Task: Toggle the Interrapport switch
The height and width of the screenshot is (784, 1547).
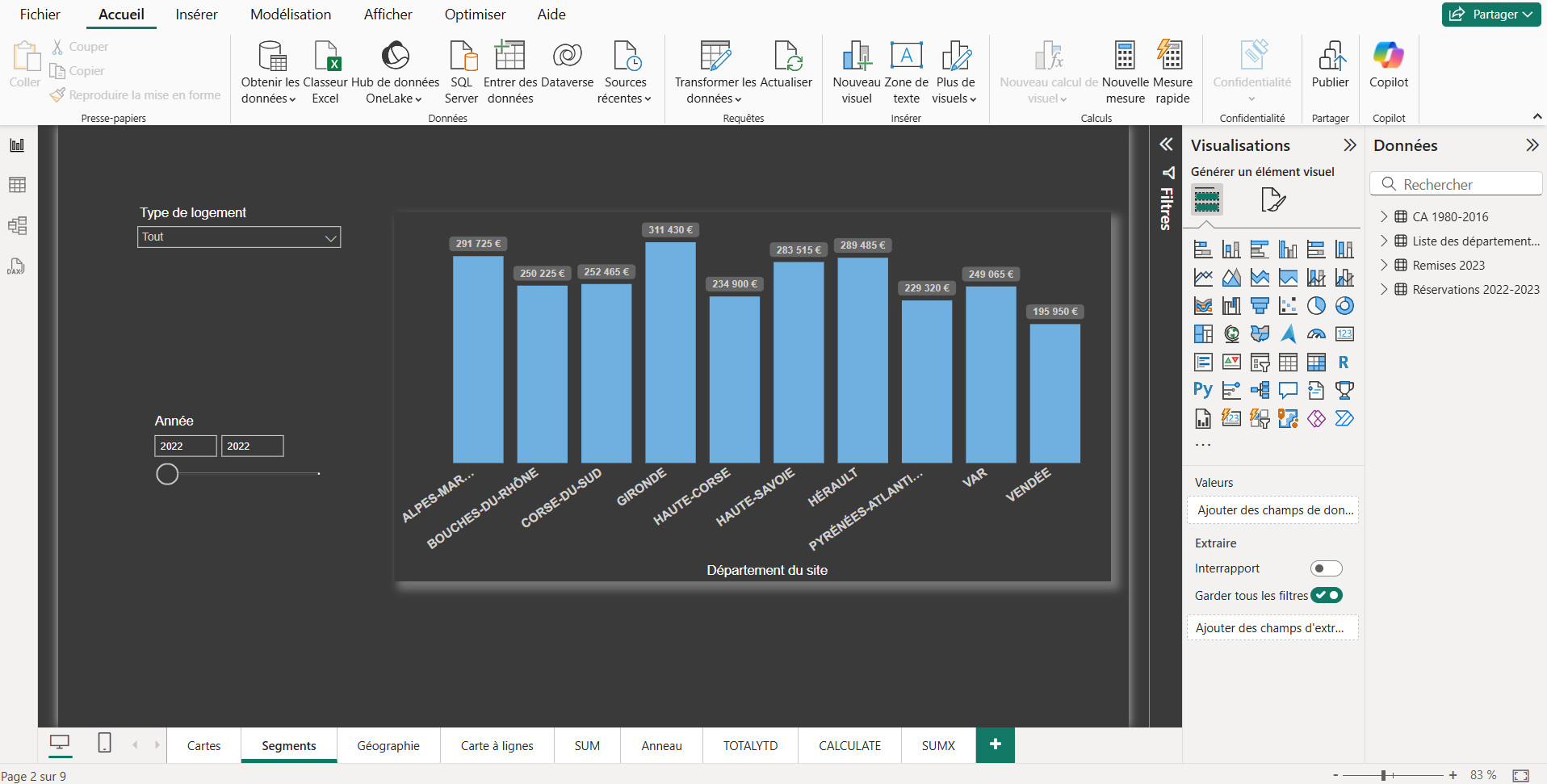Action: pyautogui.click(x=1326, y=568)
